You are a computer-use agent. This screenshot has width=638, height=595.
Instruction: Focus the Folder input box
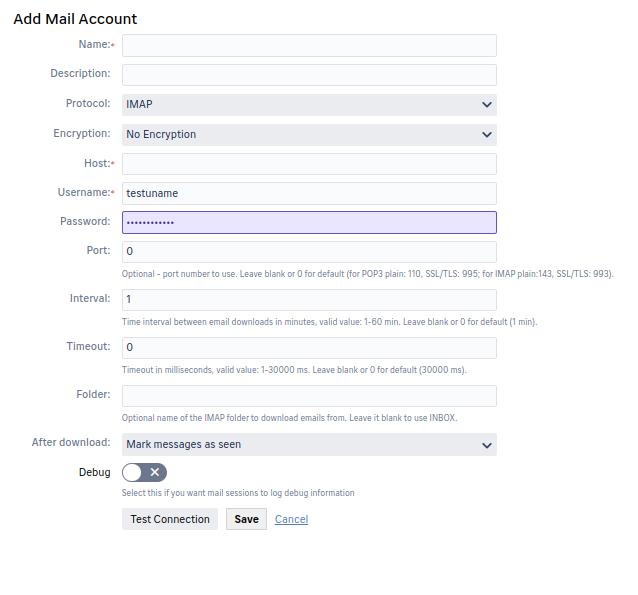click(x=309, y=396)
